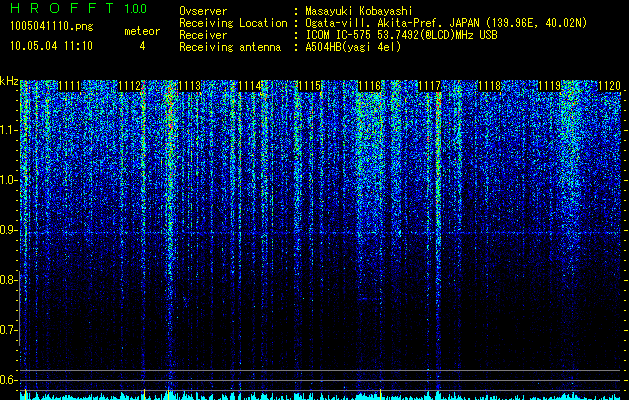The width and height of the screenshot is (629, 400).
Task: Click the 0.9 kHz axis label
Action: point(7,230)
